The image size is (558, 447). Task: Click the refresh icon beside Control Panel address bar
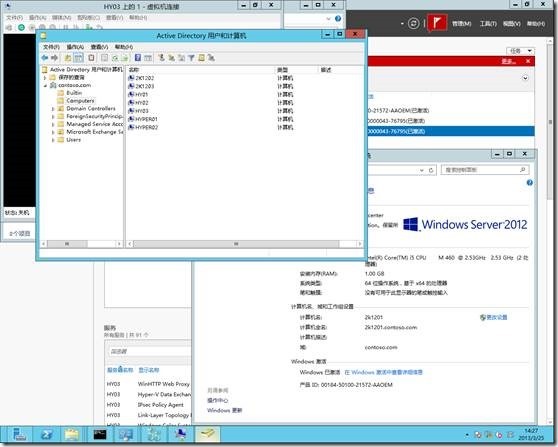point(431,170)
